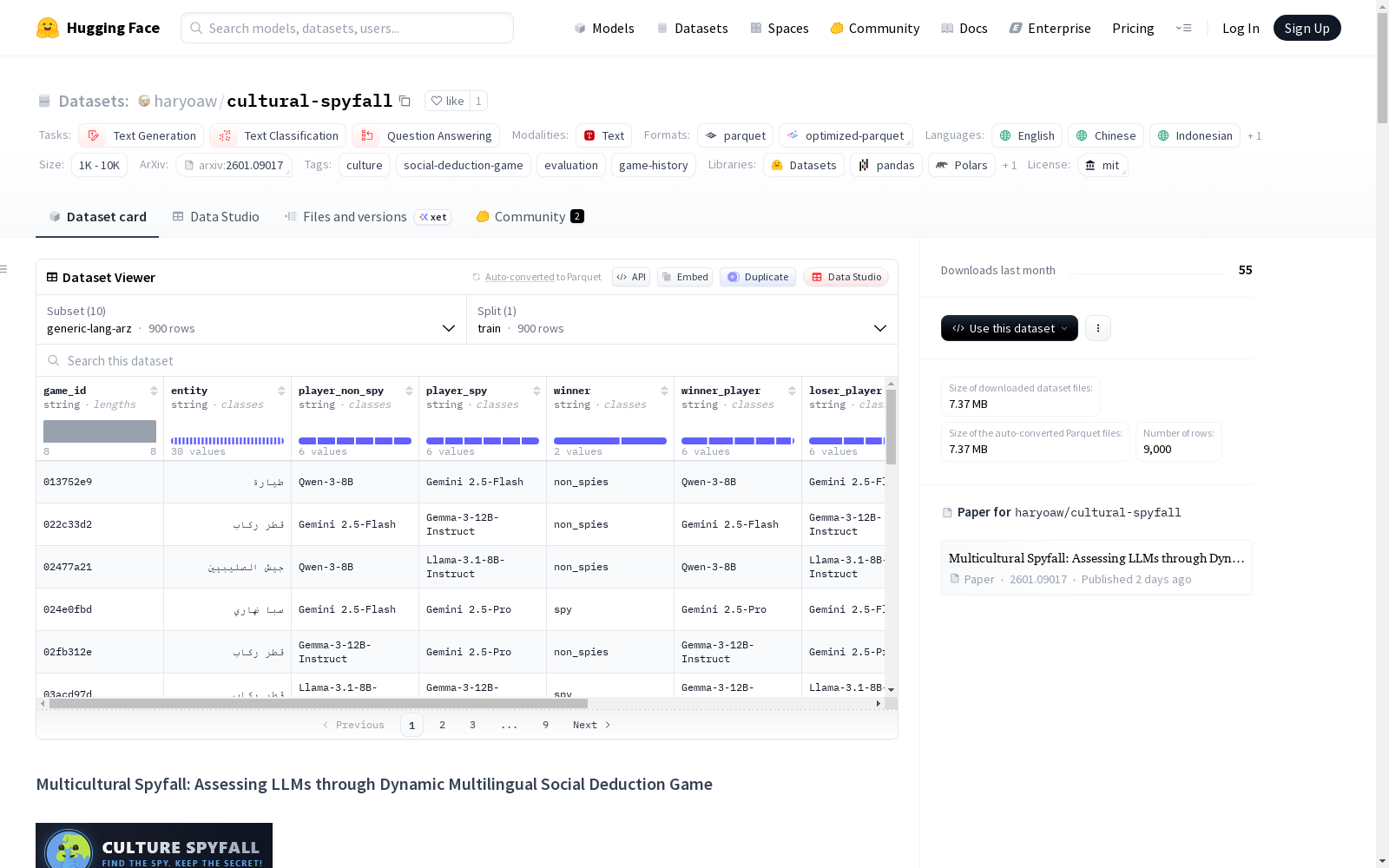Open the Multicultural Spyfall paper card

(x=1096, y=568)
